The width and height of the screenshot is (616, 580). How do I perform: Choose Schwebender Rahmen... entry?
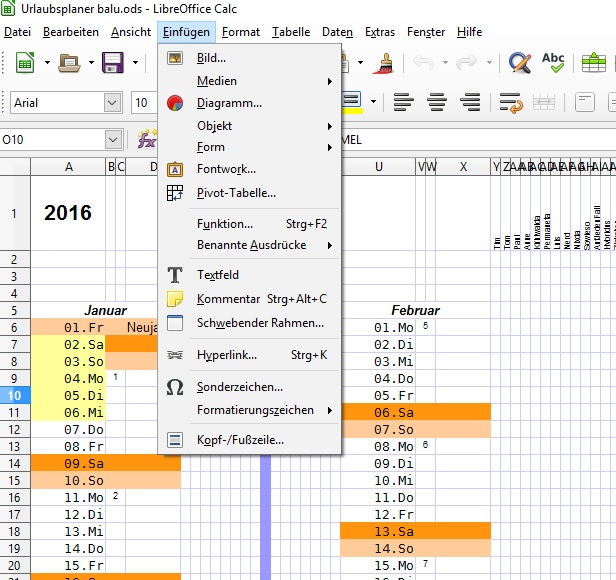(x=249, y=323)
